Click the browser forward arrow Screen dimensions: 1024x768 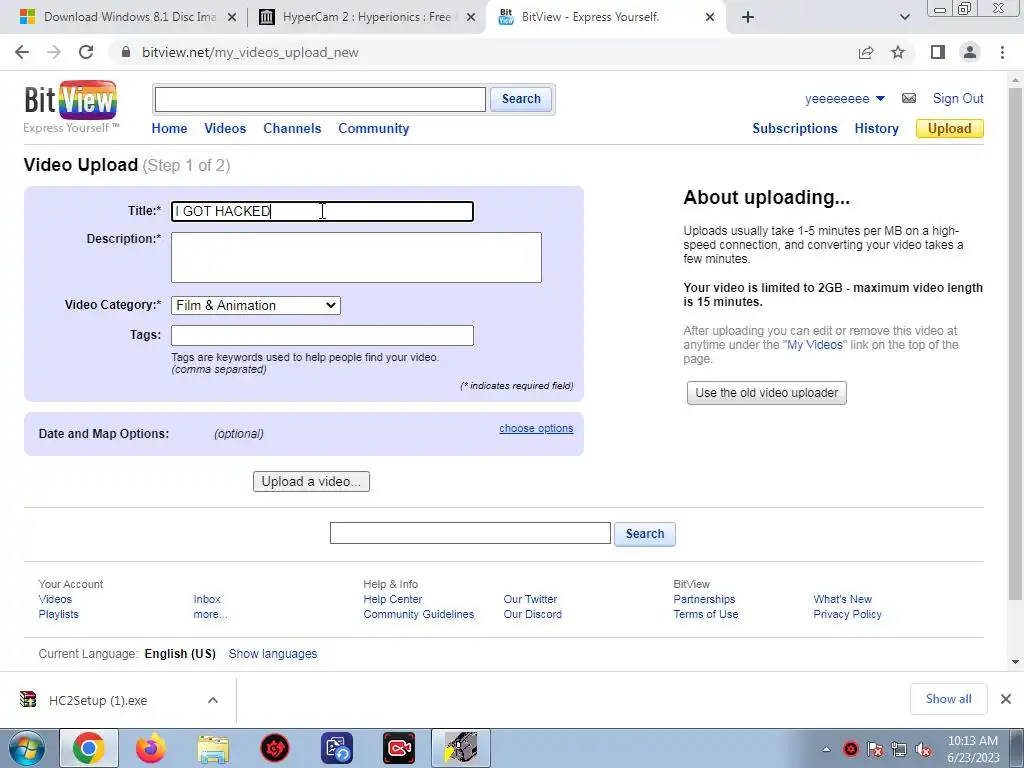pyautogui.click(x=54, y=52)
